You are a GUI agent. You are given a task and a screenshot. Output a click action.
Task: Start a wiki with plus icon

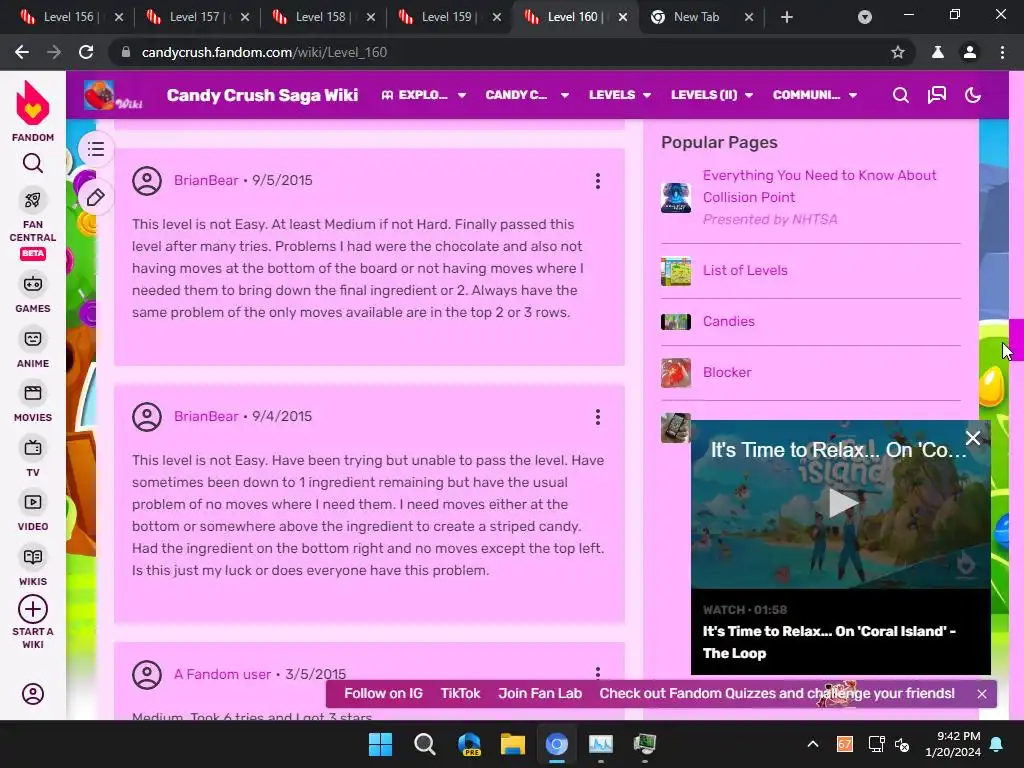click(x=33, y=609)
